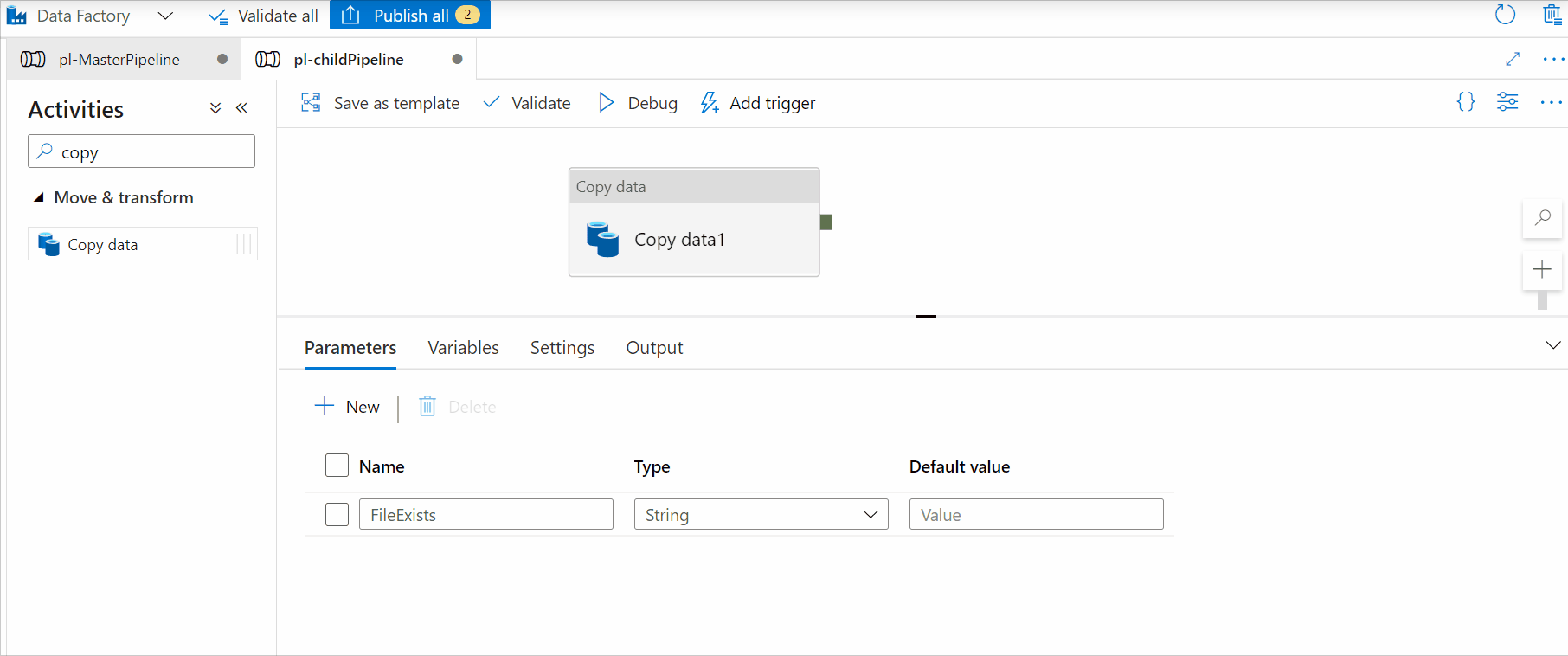Open the Settings tab
This screenshot has width=1568, height=656.
(x=562, y=348)
